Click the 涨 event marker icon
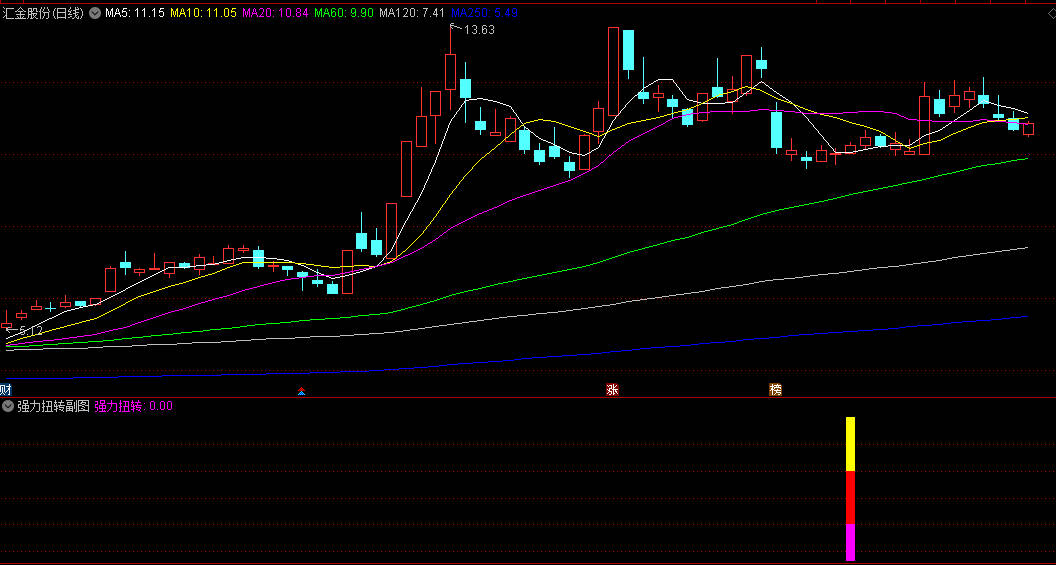The image size is (1056, 565). pos(612,389)
